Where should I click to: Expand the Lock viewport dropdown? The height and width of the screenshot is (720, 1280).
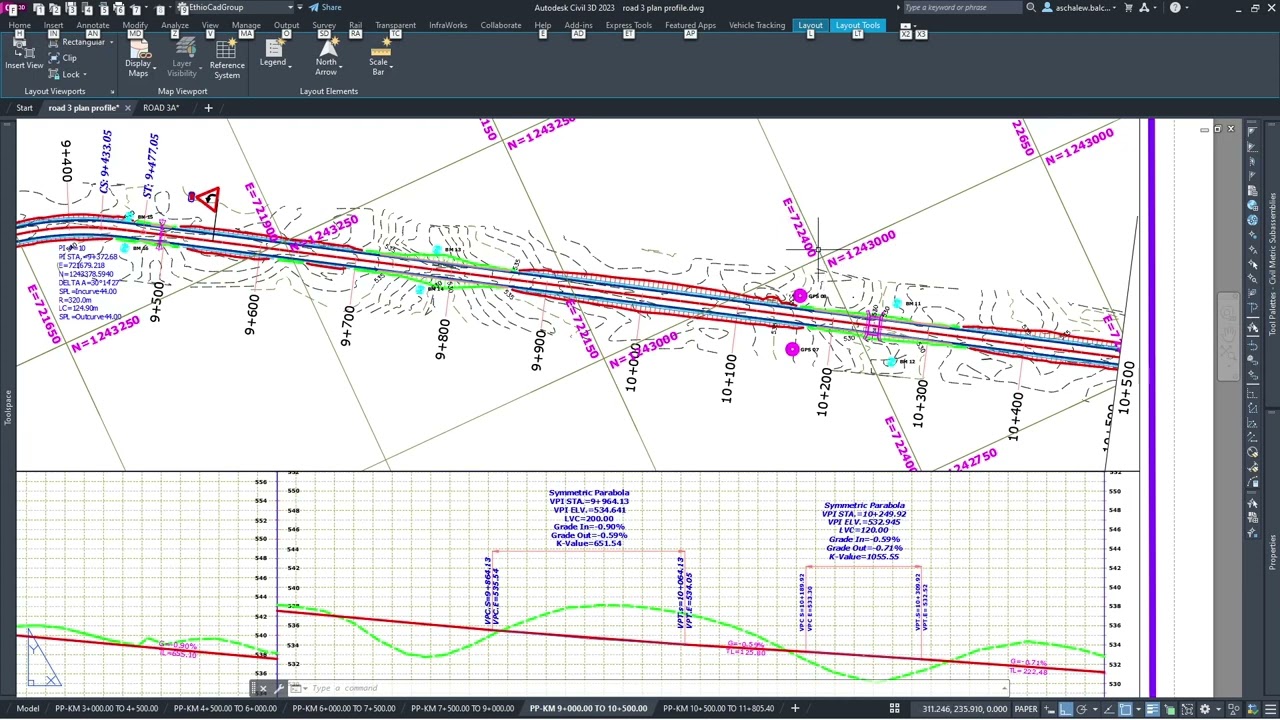point(85,75)
